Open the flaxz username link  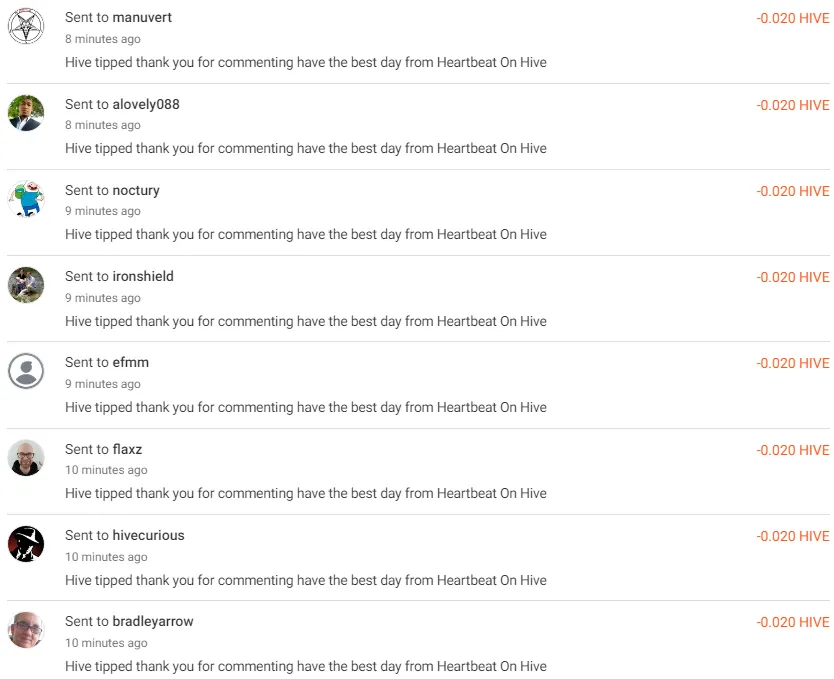click(127, 449)
